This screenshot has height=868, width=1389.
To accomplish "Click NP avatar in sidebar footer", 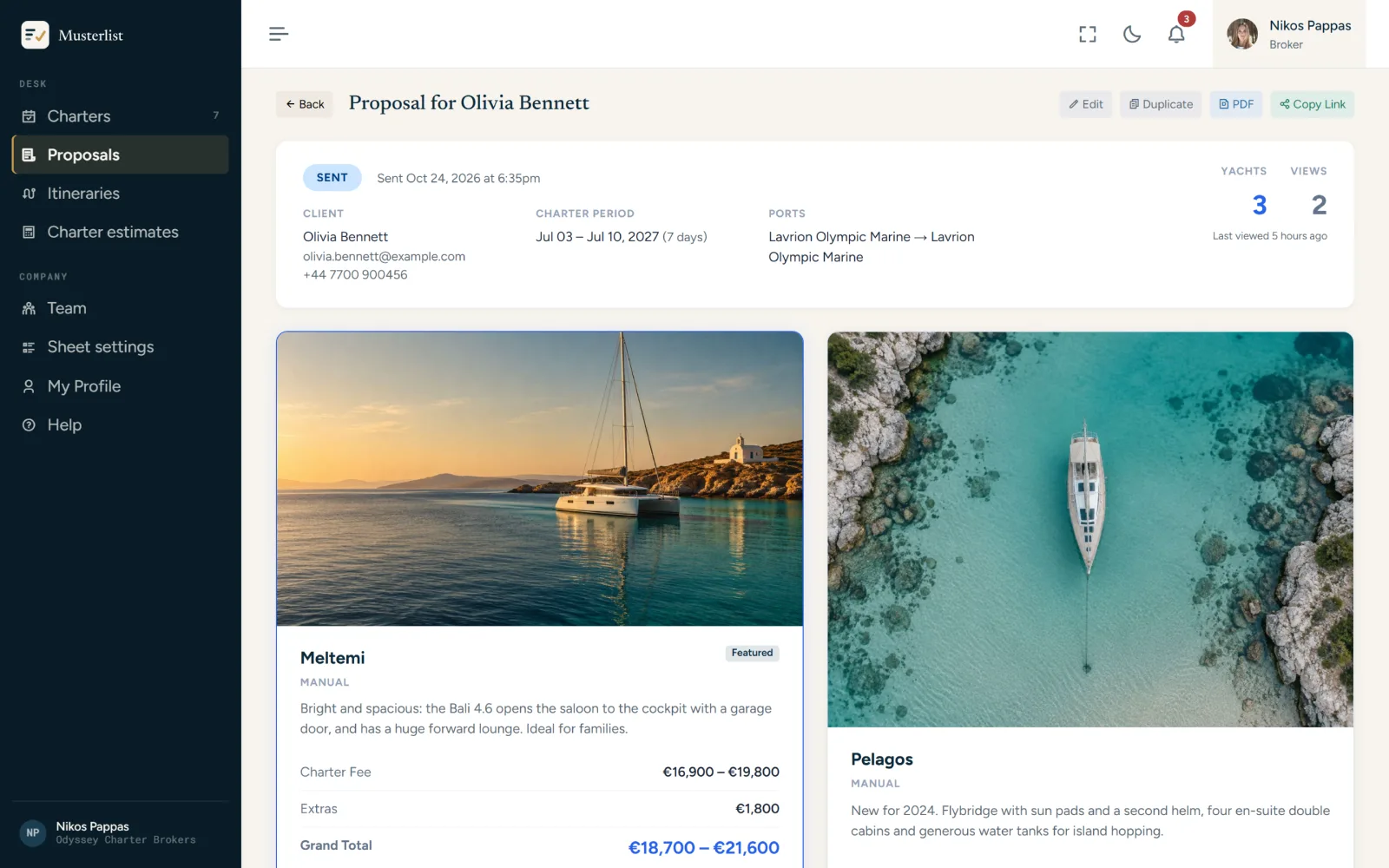I will (x=33, y=832).
